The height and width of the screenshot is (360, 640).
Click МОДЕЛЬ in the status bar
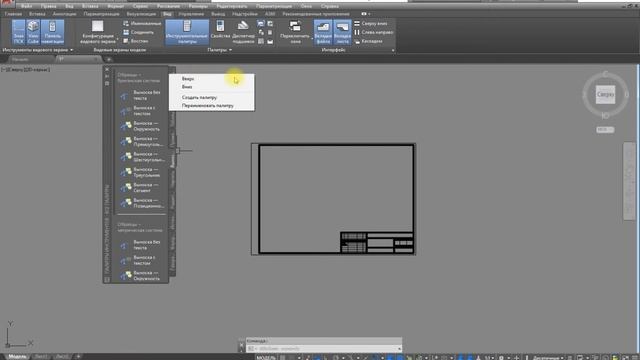[x=266, y=357]
